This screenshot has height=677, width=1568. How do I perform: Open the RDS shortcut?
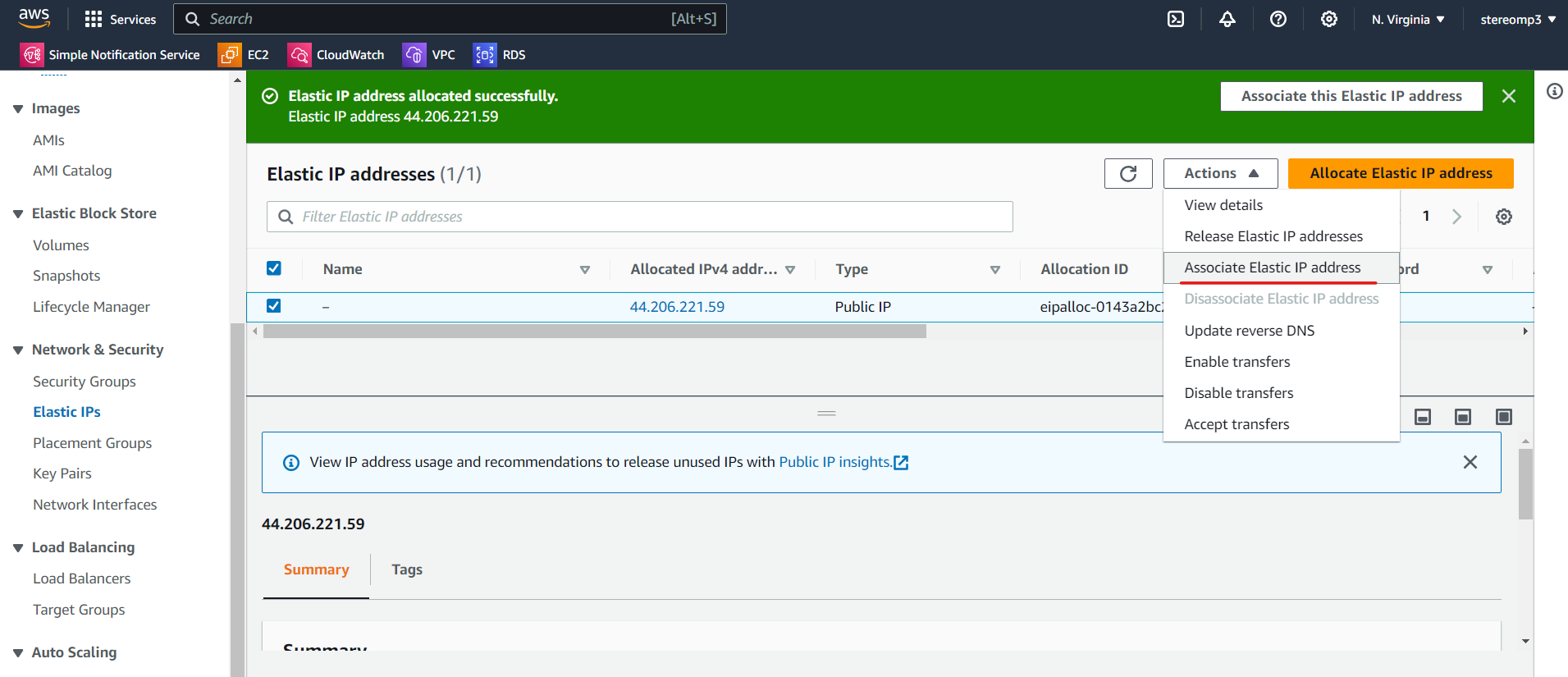tap(499, 54)
